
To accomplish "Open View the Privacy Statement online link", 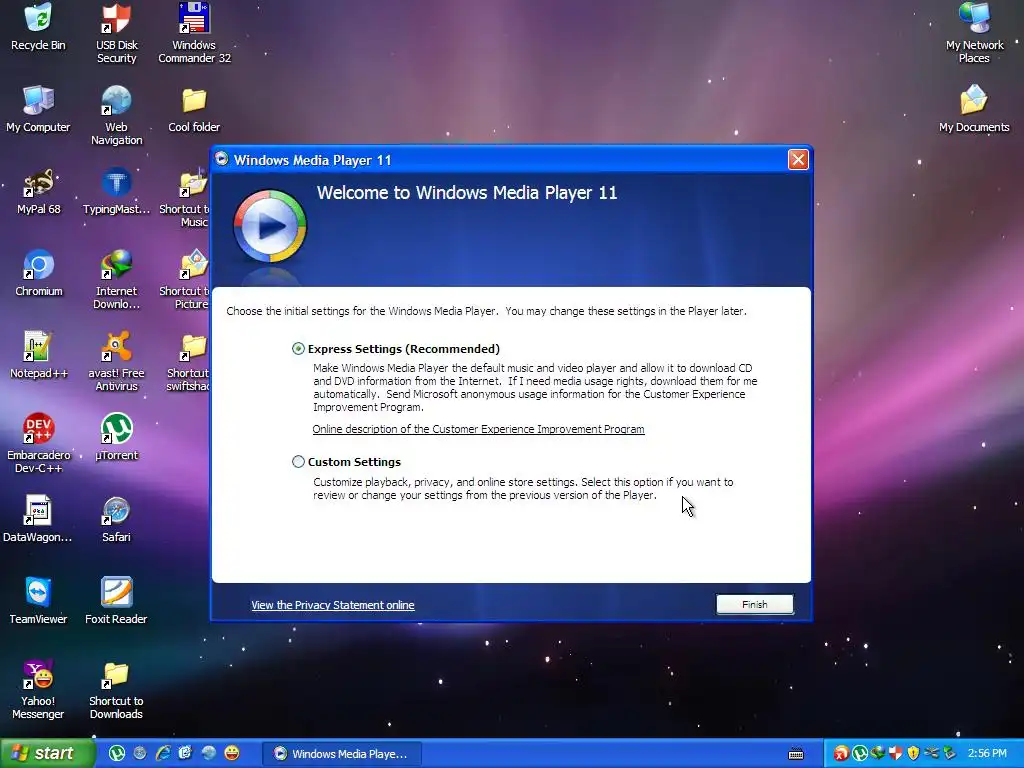I will pyautogui.click(x=332, y=605).
